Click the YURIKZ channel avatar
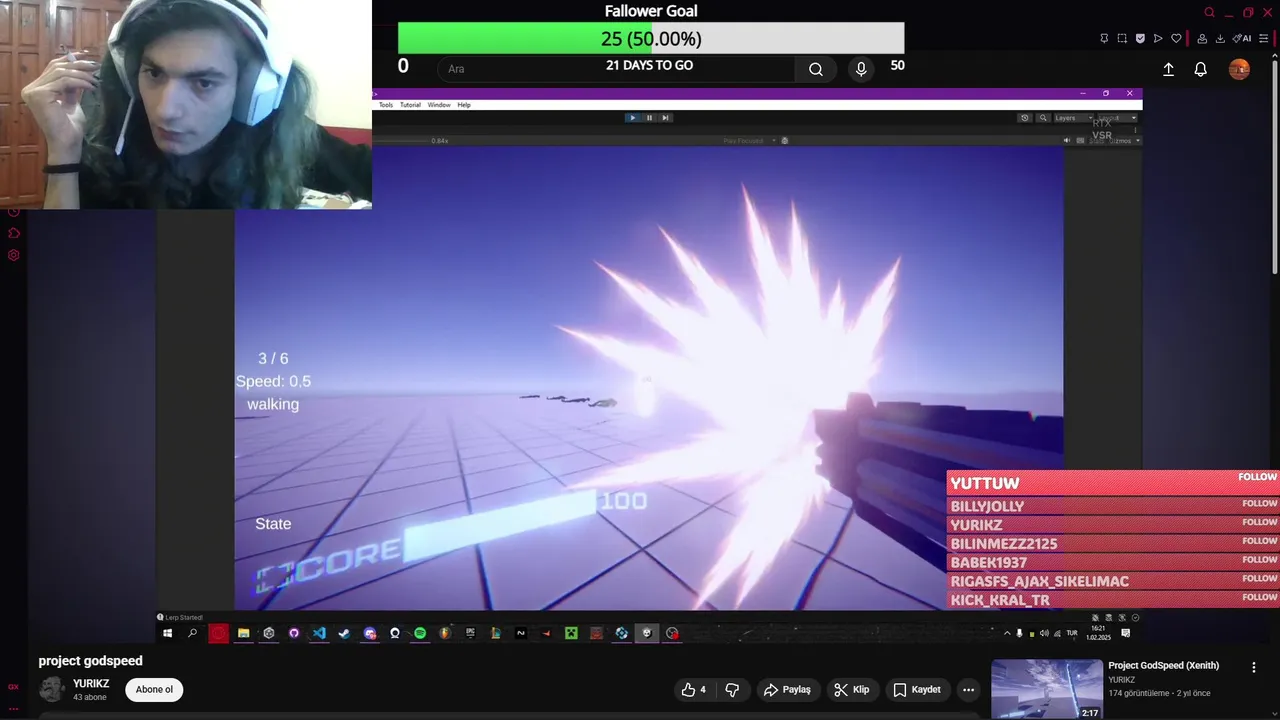The image size is (1280, 720). [52, 689]
